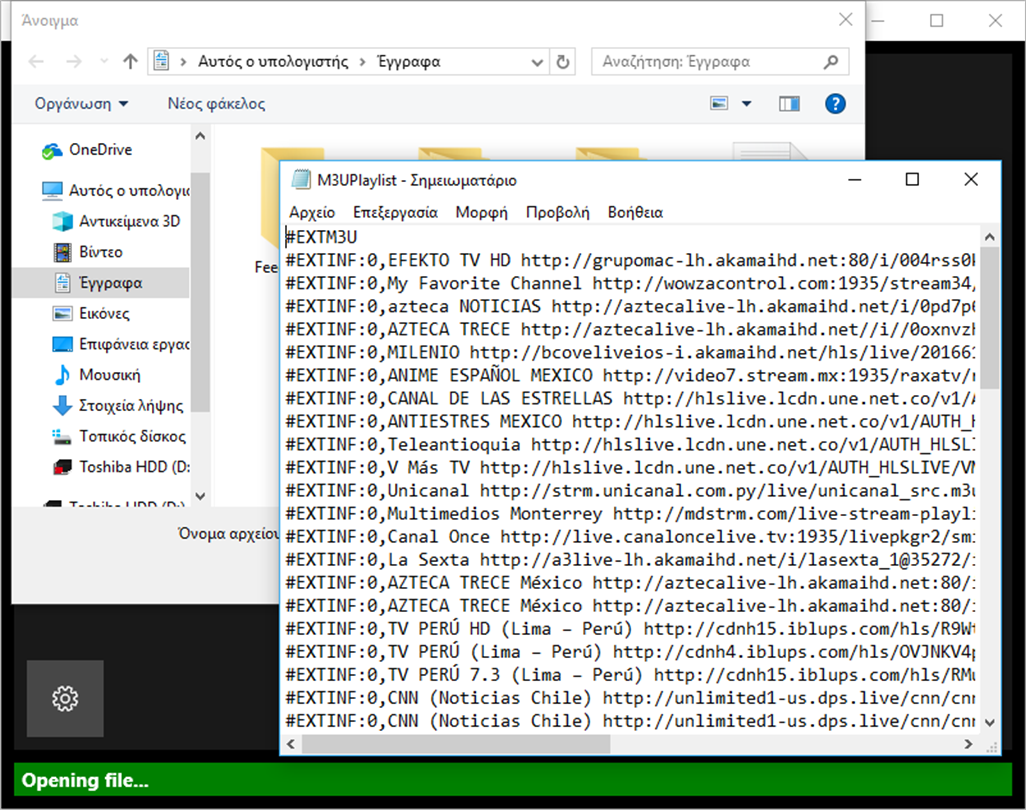This screenshot has width=1026, height=810.
Task: Click the My Favorite Channel line
Action: (x=630, y=283)
